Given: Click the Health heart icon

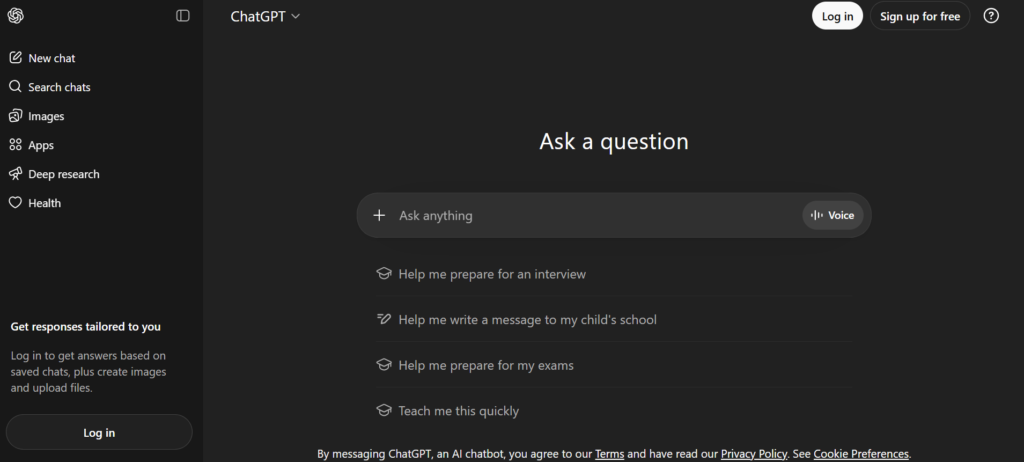Looking at the screenshot, I should coord(15,203).
